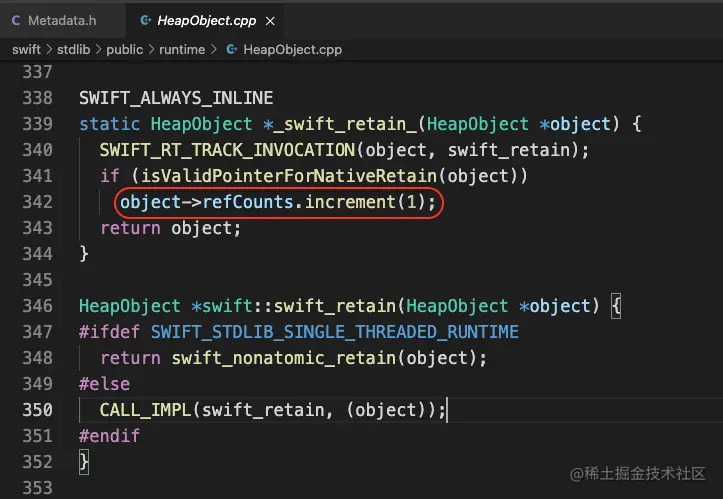Close the HeapObject.cpp tab
This screenshot has width=723, height=499.
[270, 21]
